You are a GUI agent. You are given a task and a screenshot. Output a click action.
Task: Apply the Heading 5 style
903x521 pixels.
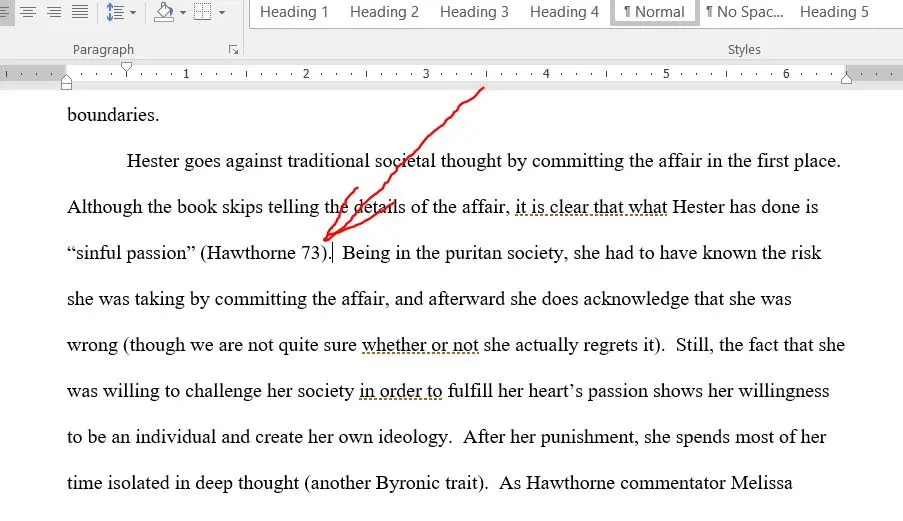tap(834, 12)
